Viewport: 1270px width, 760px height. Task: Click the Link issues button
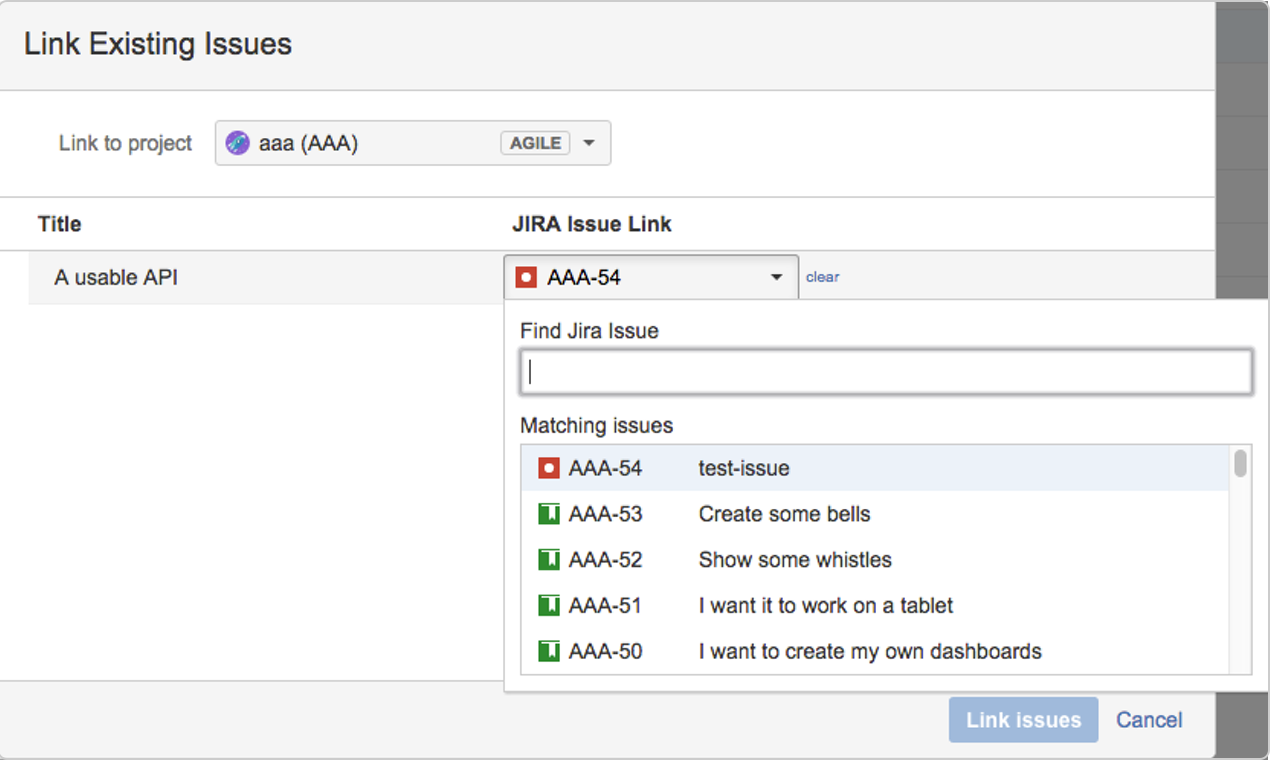tap(1023, 720)
